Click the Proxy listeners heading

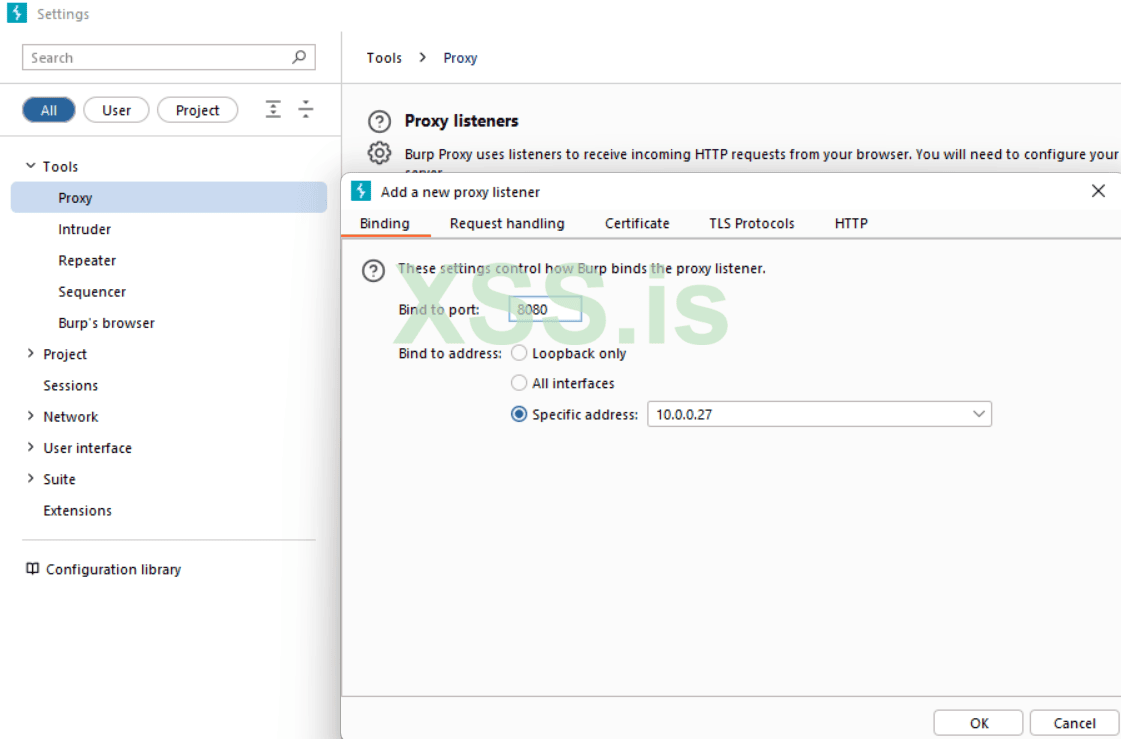(x=461, y=121)
